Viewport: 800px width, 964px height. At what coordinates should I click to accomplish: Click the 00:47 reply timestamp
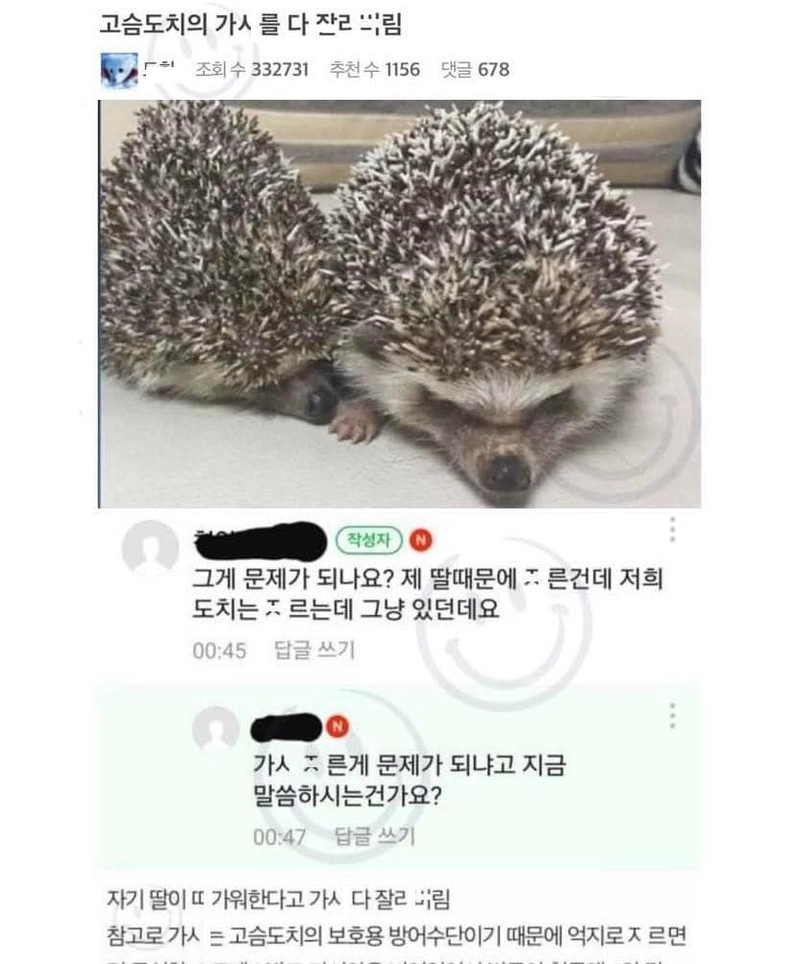(279, 837)
